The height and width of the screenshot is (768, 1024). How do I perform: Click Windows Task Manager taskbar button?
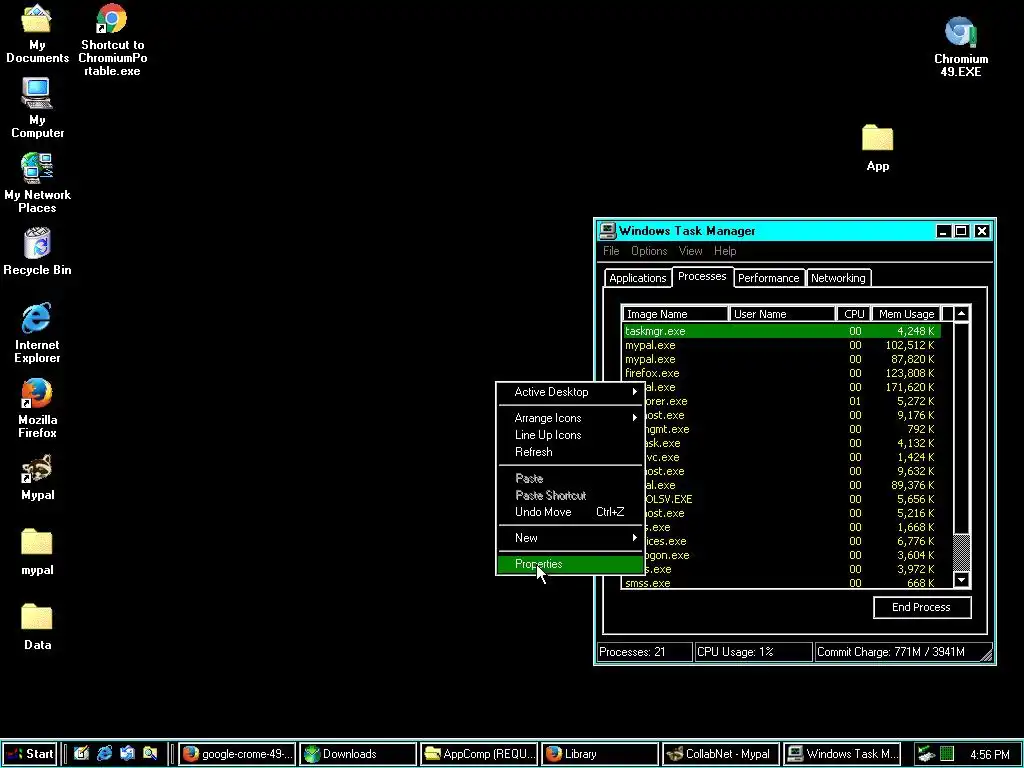[x=842, y=754]
